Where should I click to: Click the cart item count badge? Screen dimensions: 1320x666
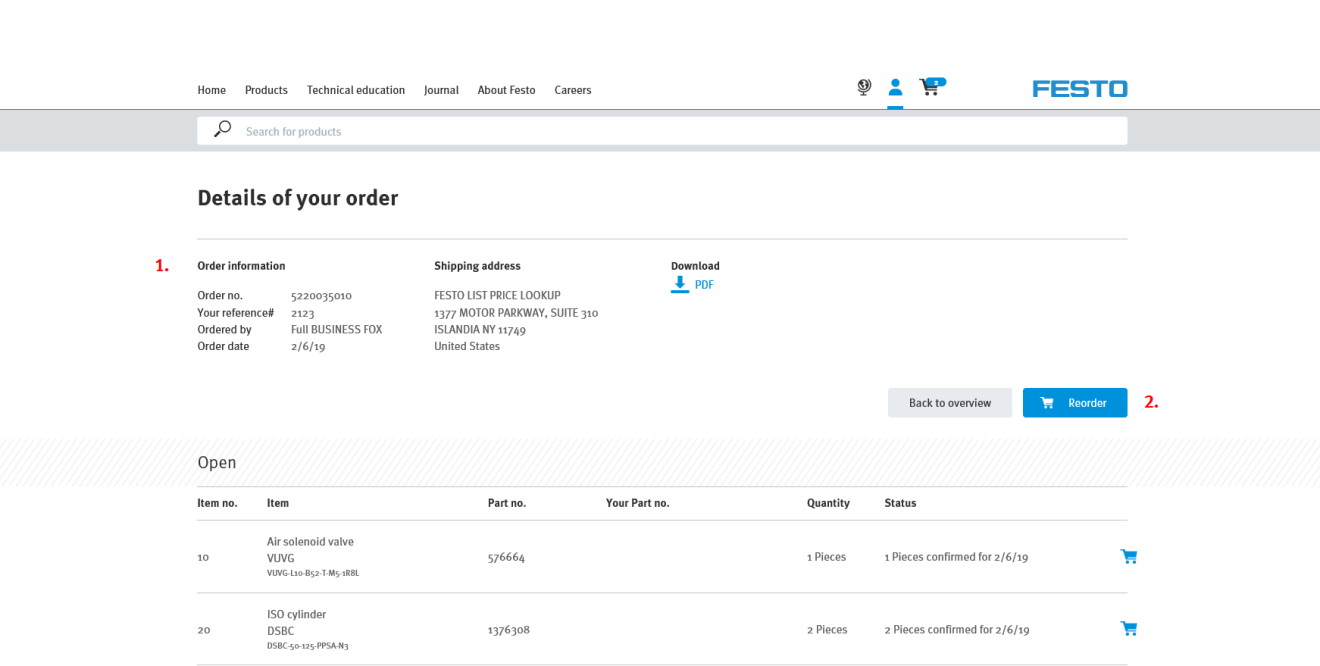pos(936,80)
